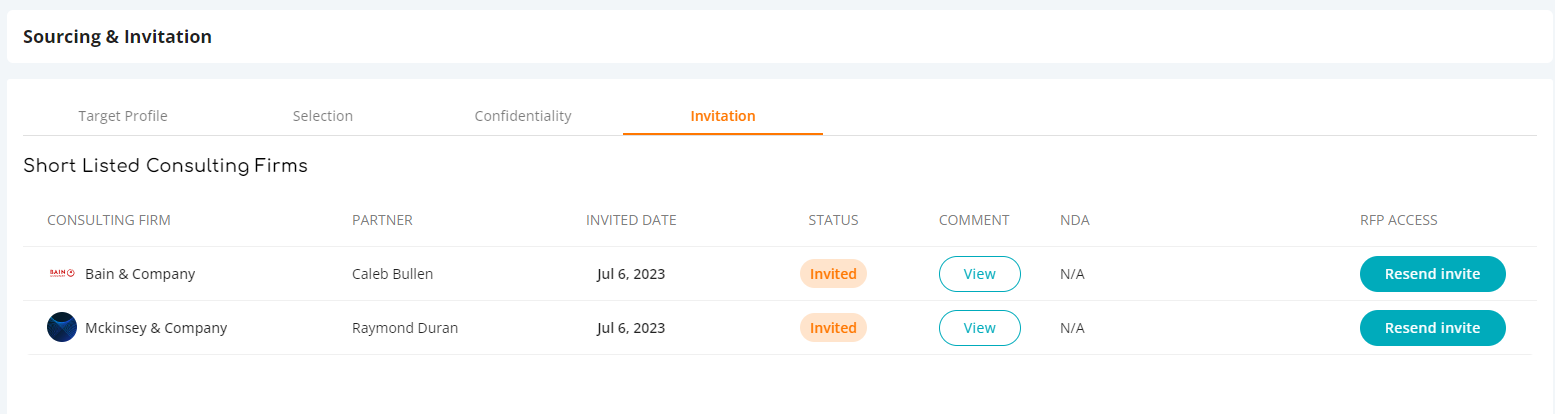This screenshot has height=414, width=1555.
Task: View comment for Mckinsey & Company
Action: click(980, 328)
